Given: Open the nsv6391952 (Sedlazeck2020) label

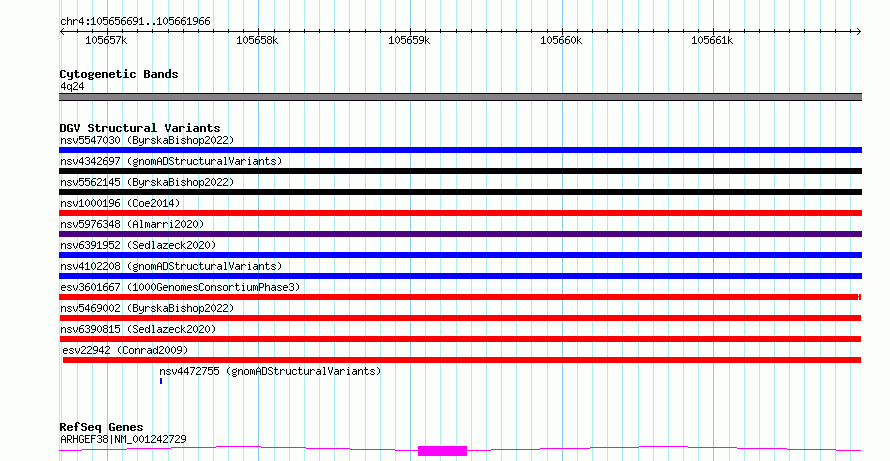Looking at the screenshot, I should coord(138,245).
